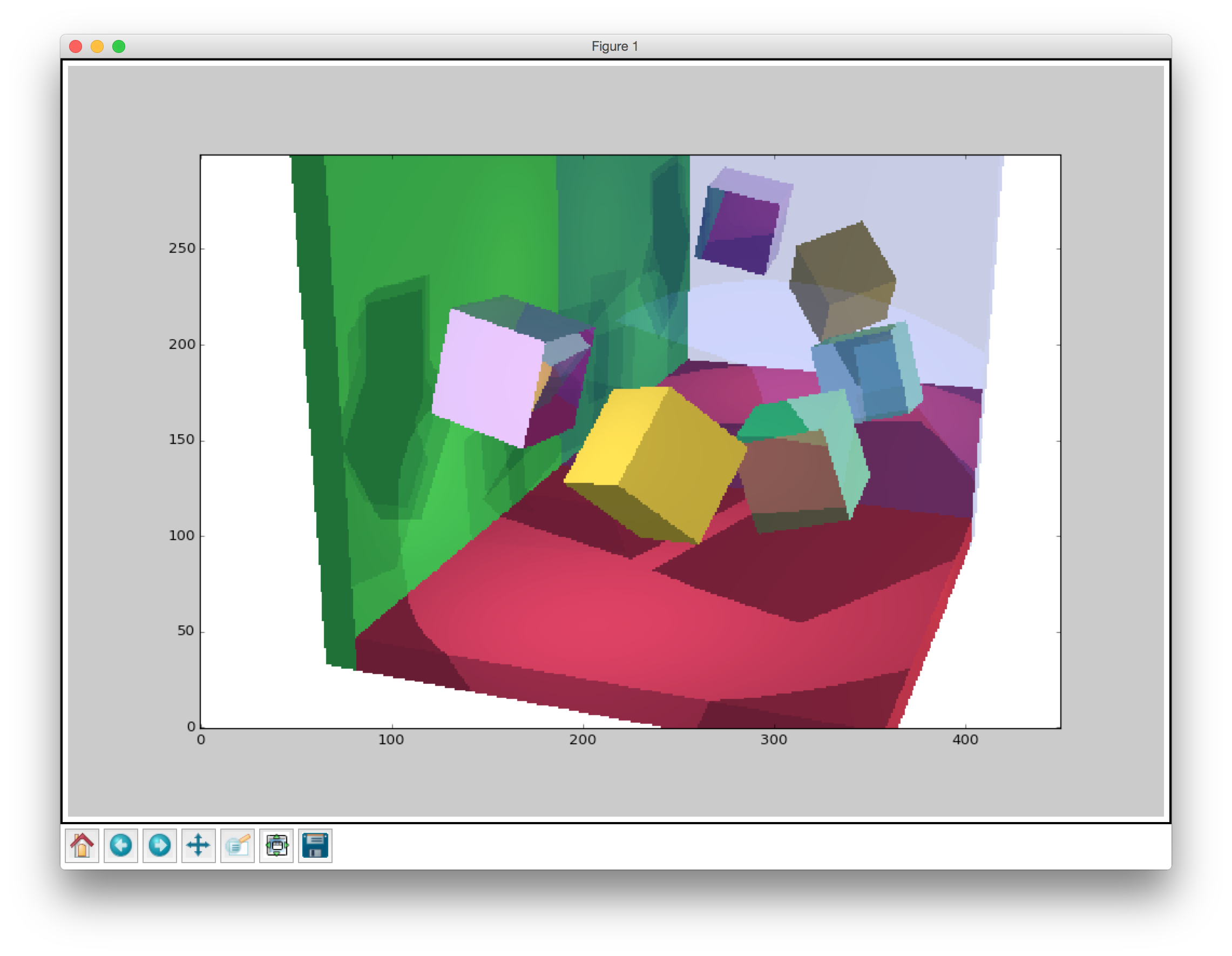Go back to previous view

coord(121,845)
